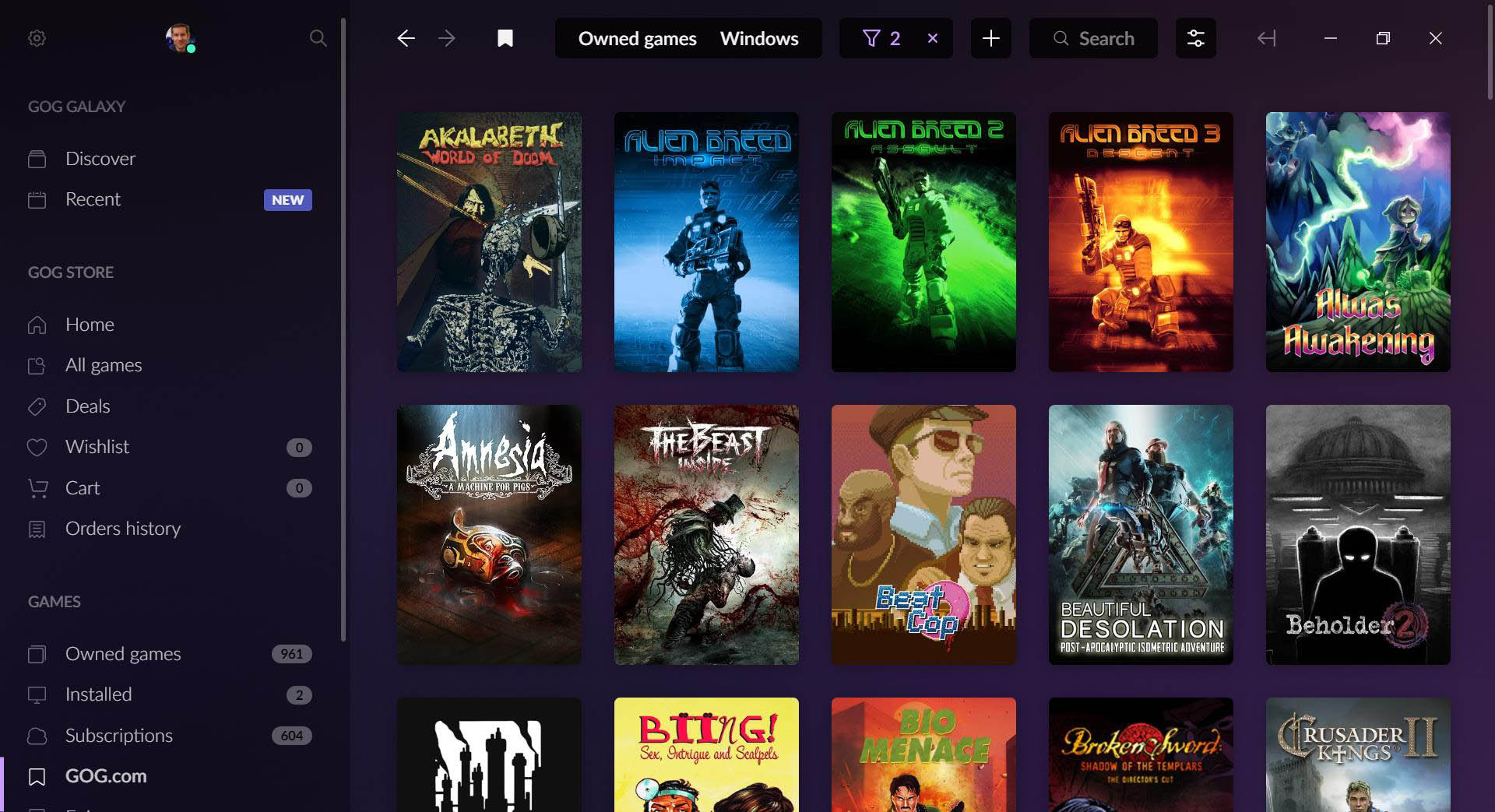Open Biing! game cover
This screenshot has width=1495, height=812.
coord(706,754)
